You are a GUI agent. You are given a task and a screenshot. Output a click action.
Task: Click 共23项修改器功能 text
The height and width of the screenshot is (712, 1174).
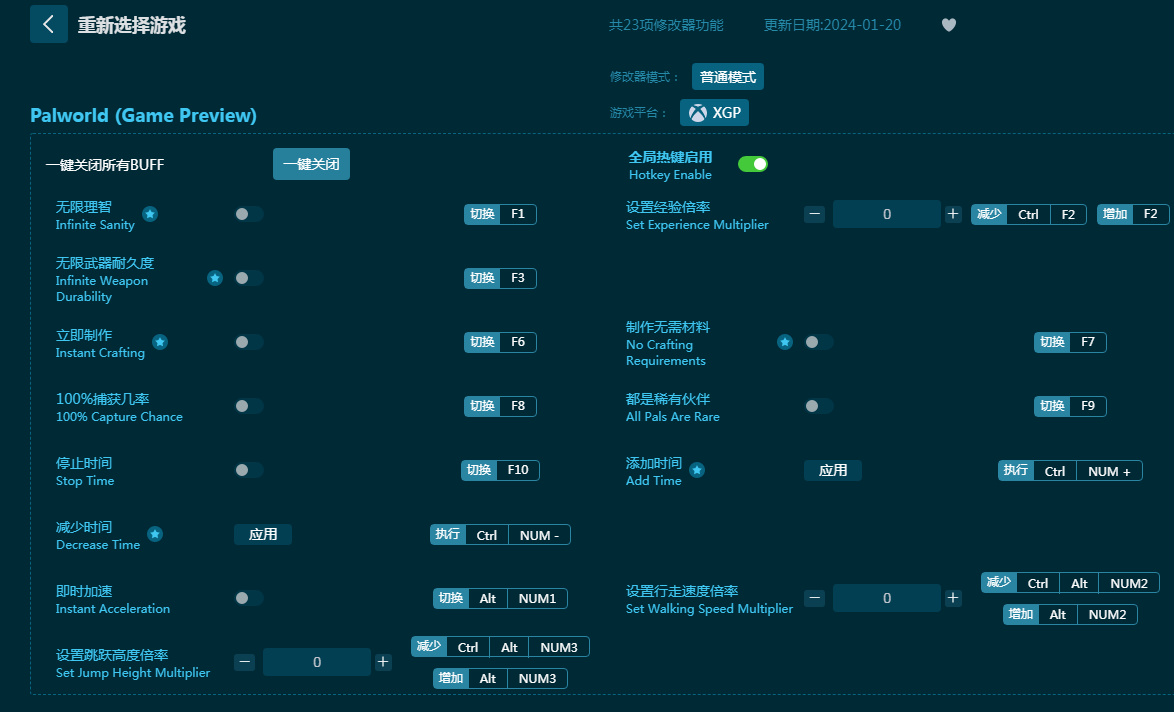point(666,25)
